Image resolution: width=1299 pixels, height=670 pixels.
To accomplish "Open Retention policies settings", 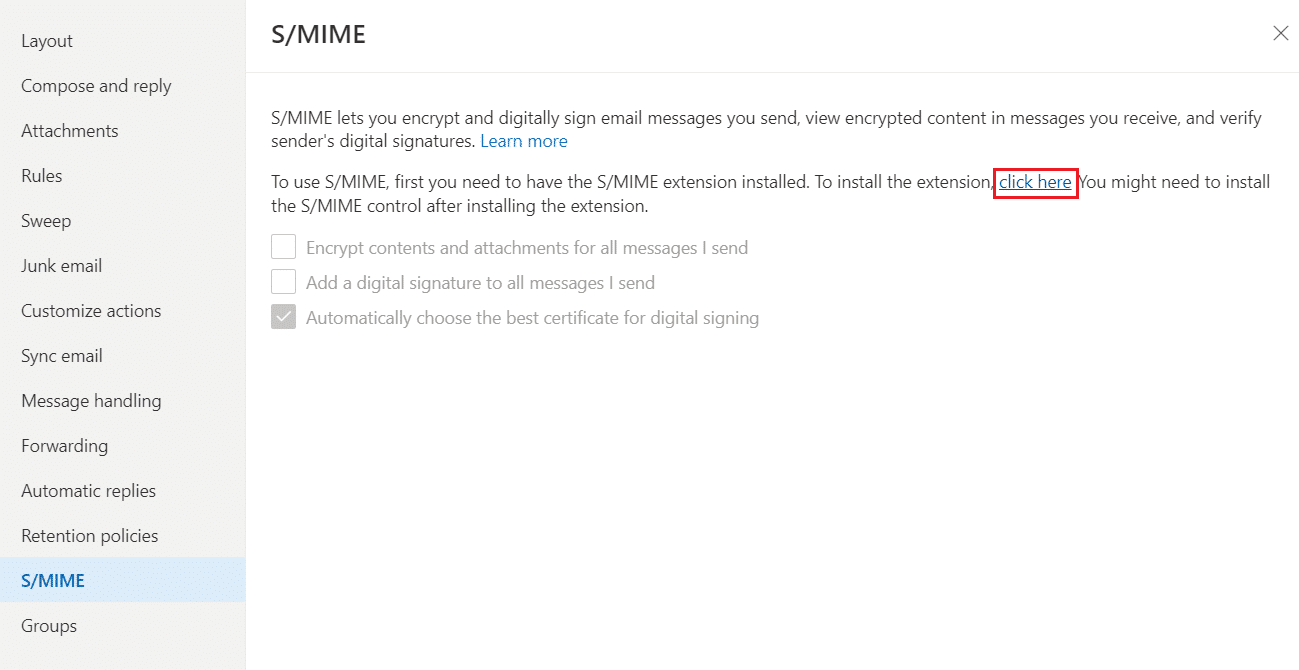I will [x=89, y=535].
